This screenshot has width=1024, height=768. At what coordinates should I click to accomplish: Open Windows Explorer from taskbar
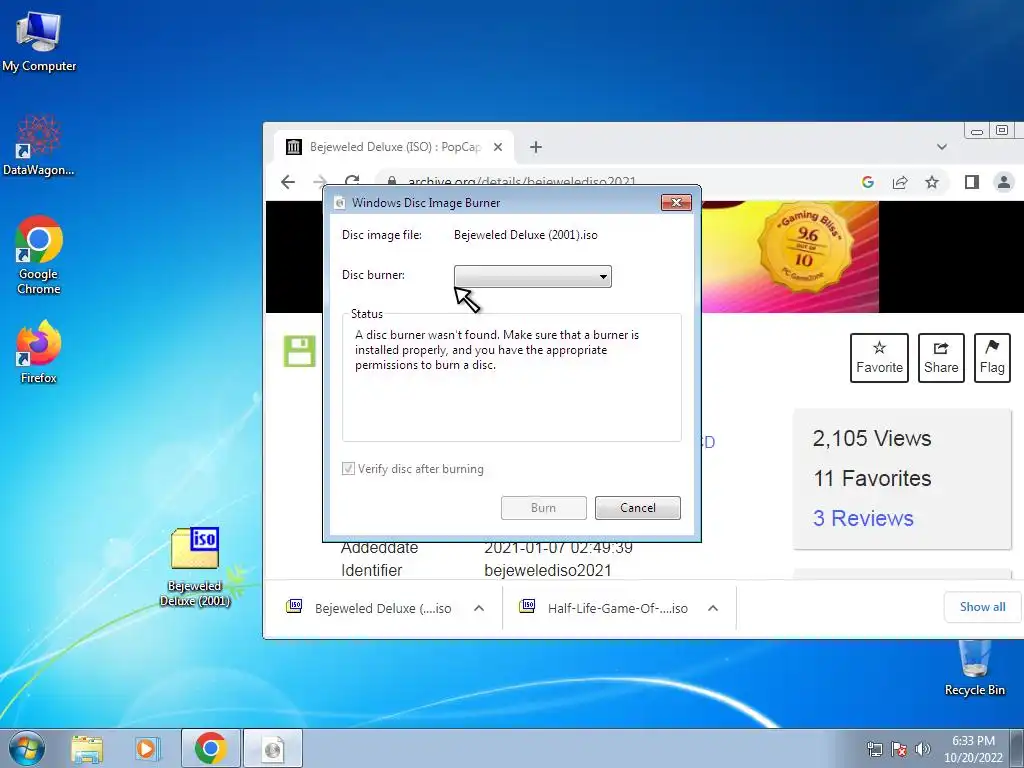click(x=87, y=748)
